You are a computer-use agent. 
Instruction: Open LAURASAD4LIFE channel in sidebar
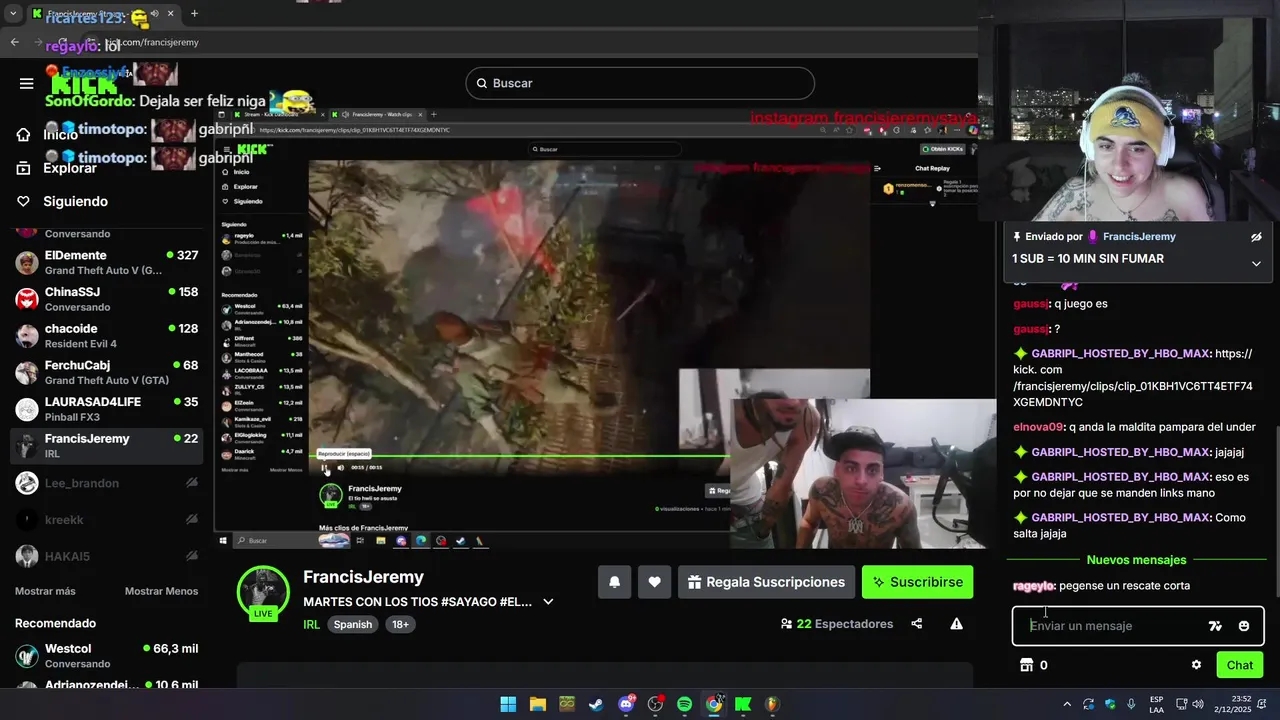106,409
